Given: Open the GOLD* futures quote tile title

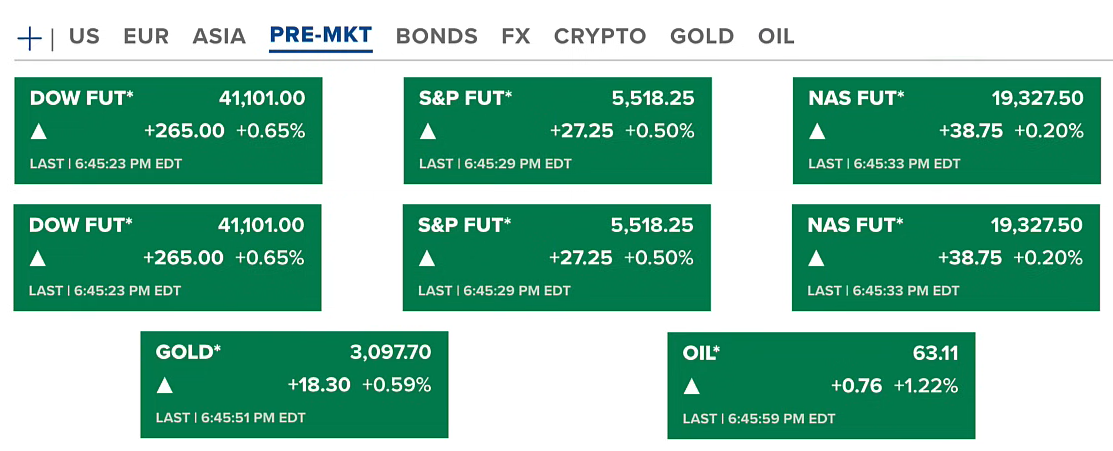Looking at the screenshot, I should (x=188, y=353).
